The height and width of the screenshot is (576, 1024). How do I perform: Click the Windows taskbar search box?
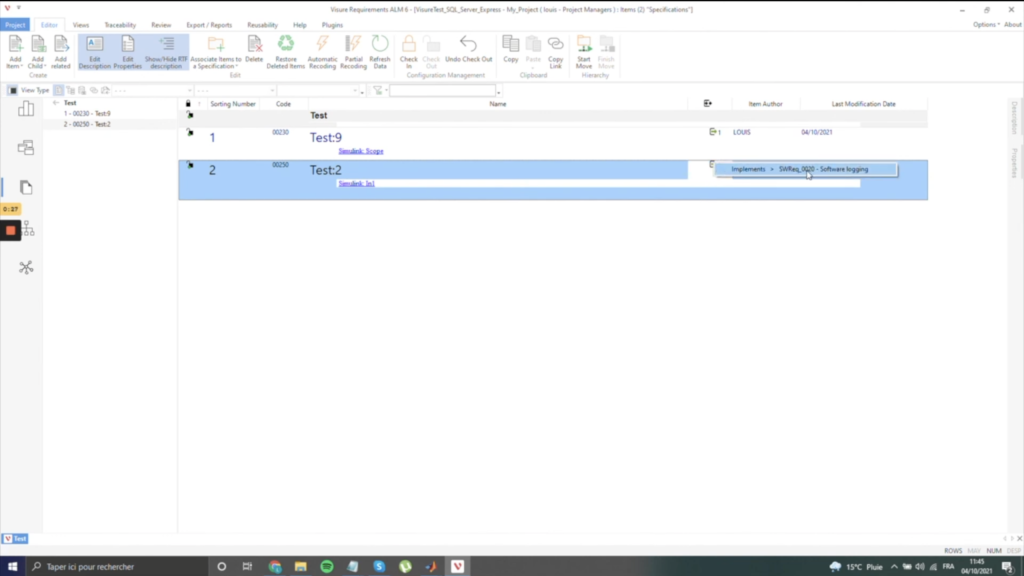tap(110, 566)
